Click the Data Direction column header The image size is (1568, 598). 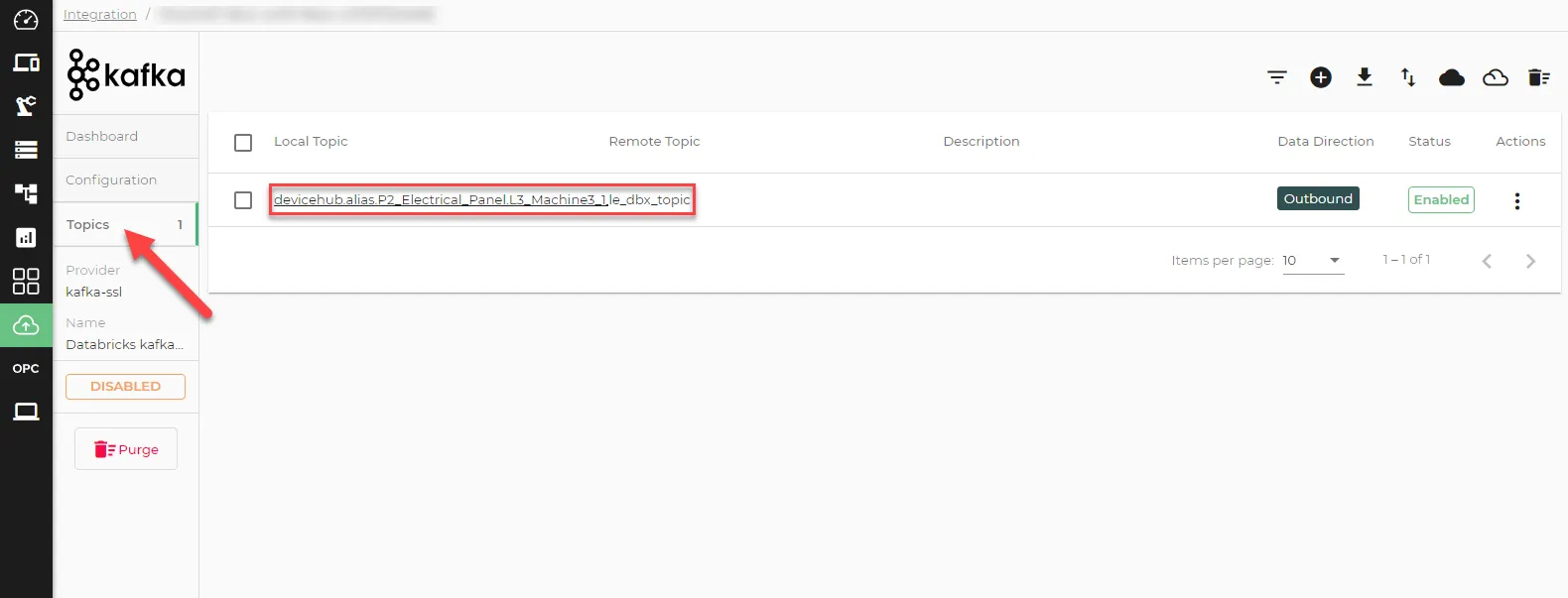(x=1326, y=142)
